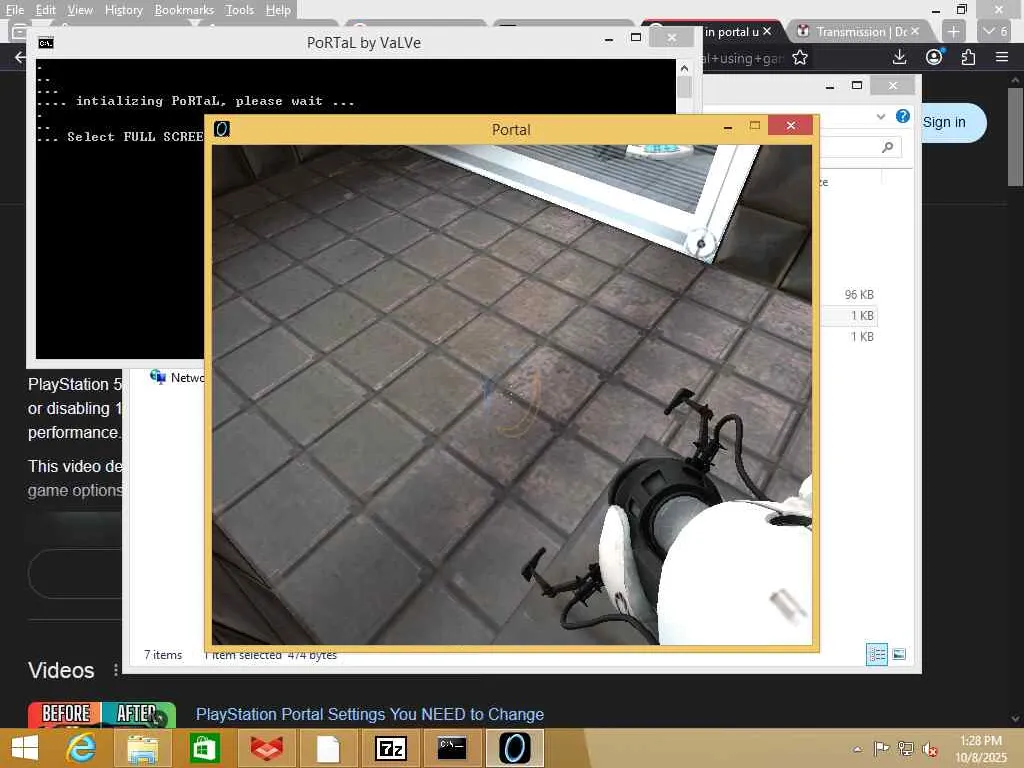Open 'PlayStation Portal Settings You NEED to Change' link
This screenshot has height=768, width=1024.
(x=370, y=714)
